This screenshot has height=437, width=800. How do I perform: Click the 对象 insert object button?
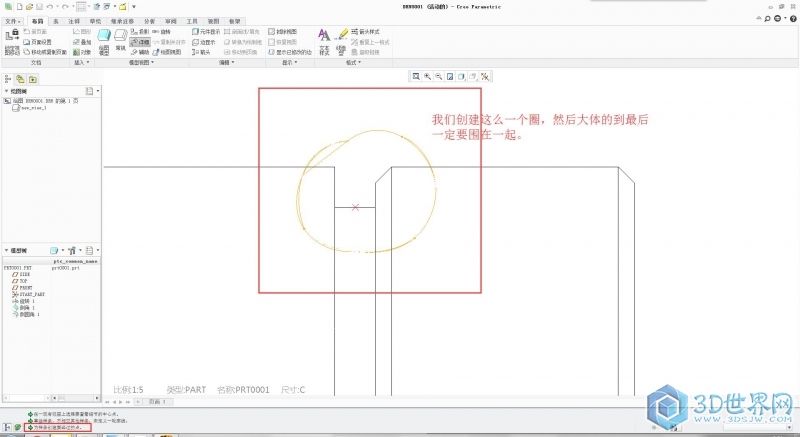click(x=82, y=52)
